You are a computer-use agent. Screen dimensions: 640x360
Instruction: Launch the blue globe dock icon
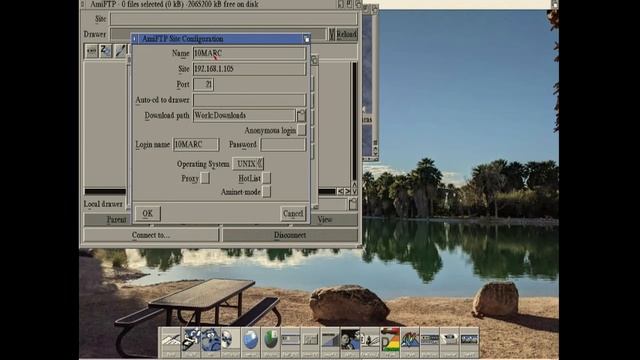pos(250,340)
